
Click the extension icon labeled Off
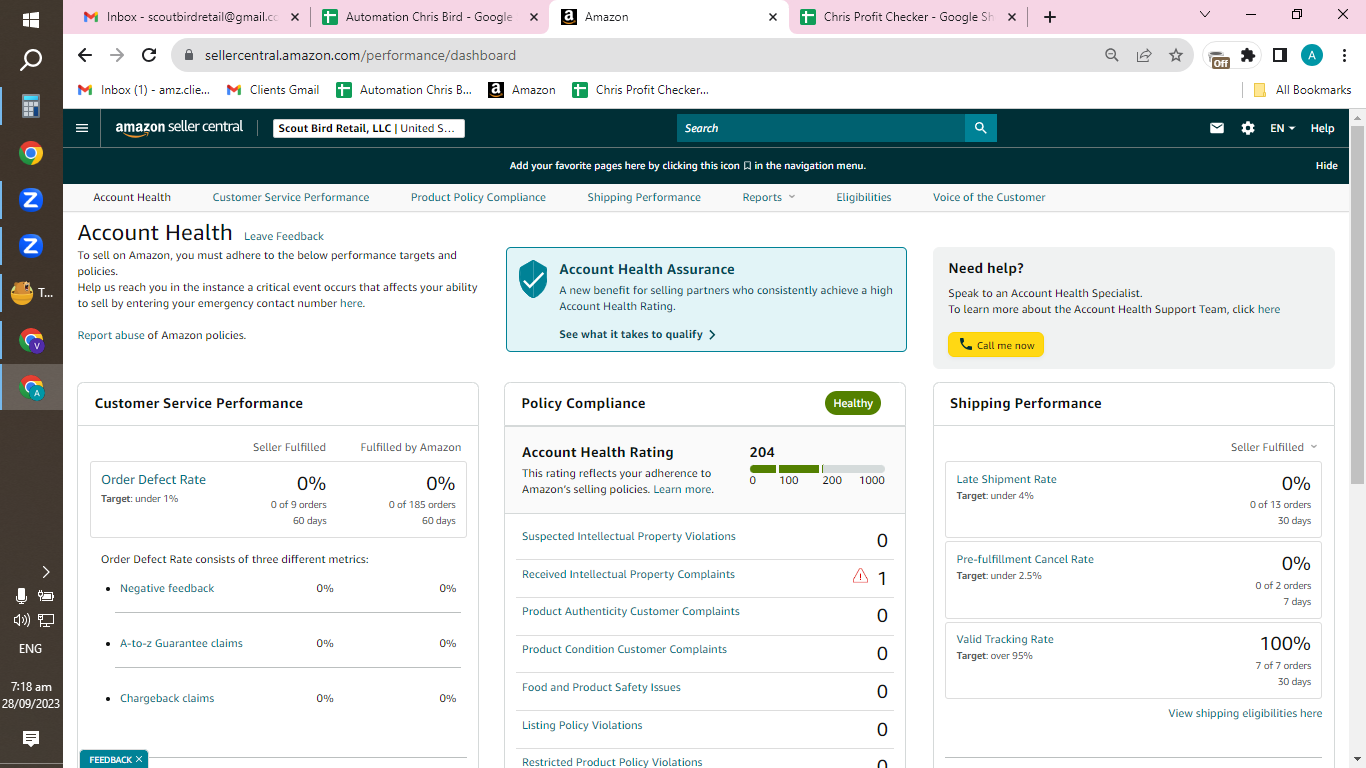click(x=1218, y=58)
